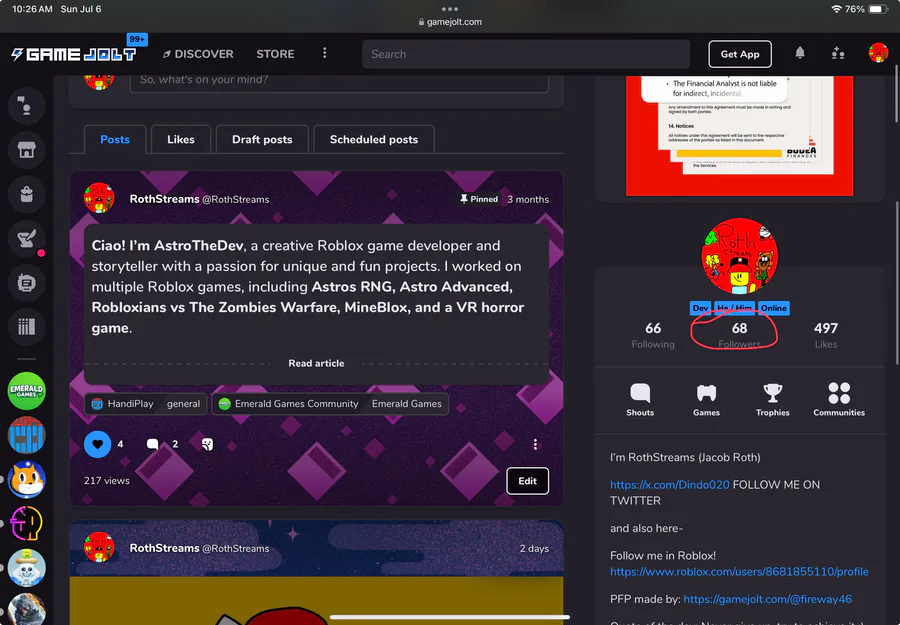Open profile Communities
The image size is (900, 625).
point(839,400)
